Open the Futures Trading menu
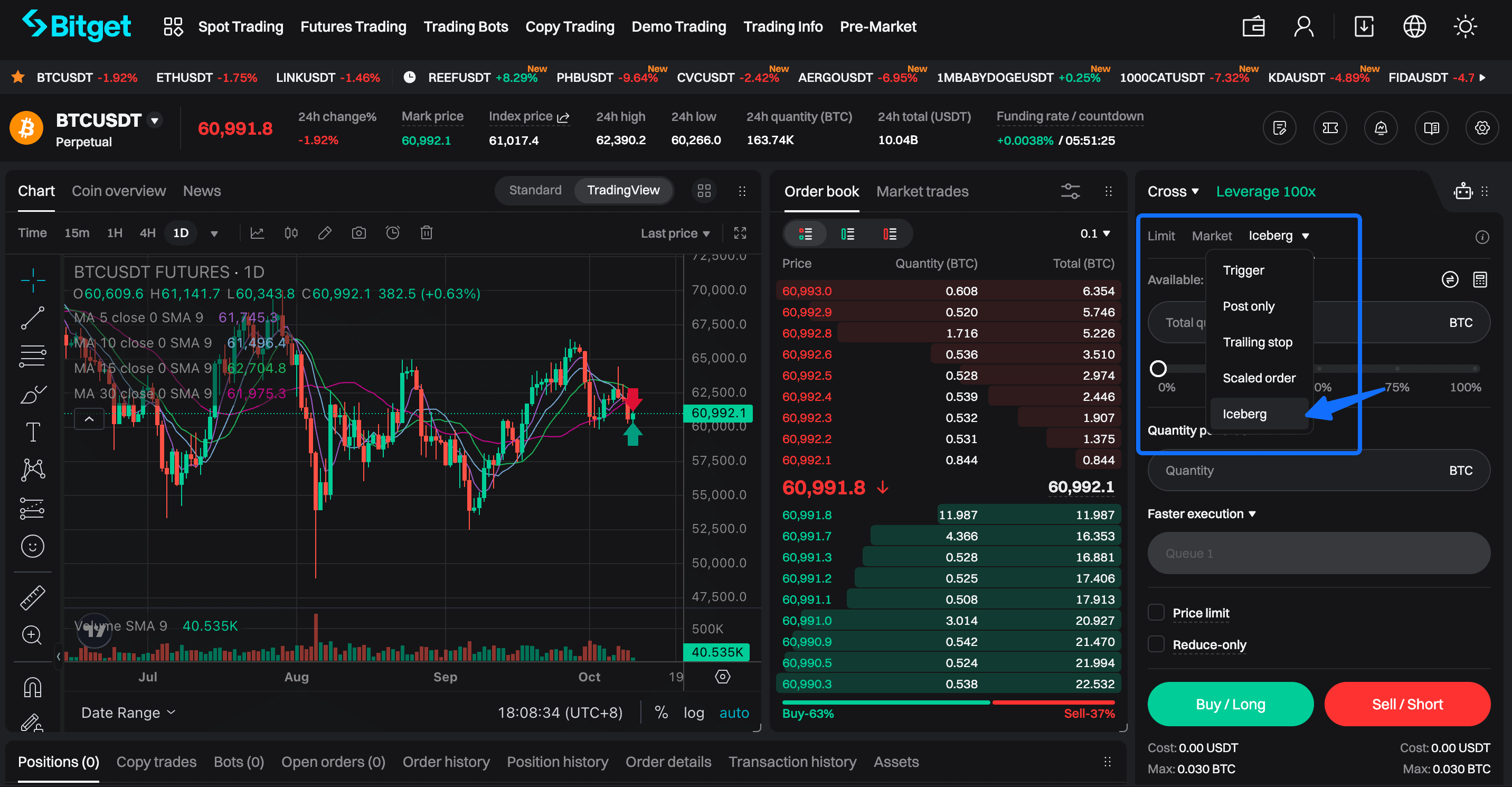This screenshot has width=1512, height=787. (353, 26)
